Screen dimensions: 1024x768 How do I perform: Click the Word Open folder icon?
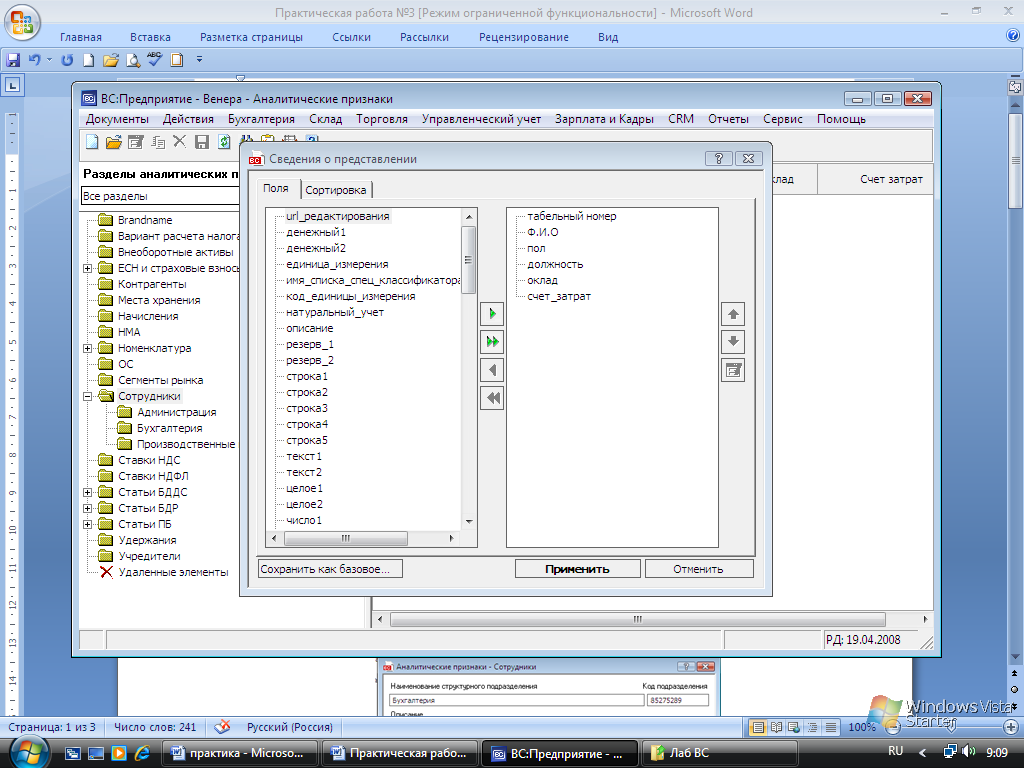coord(111,60)
